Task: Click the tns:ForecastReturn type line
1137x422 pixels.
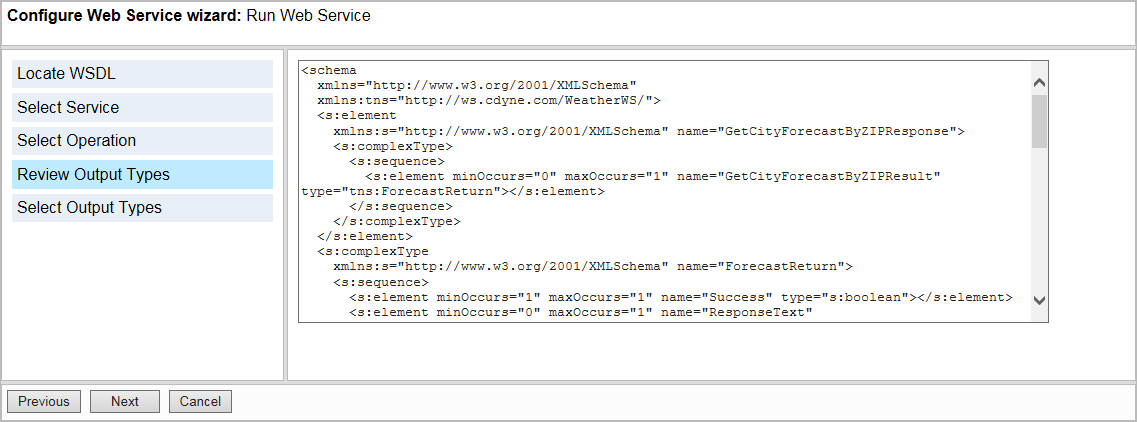Action: (452, 191)
